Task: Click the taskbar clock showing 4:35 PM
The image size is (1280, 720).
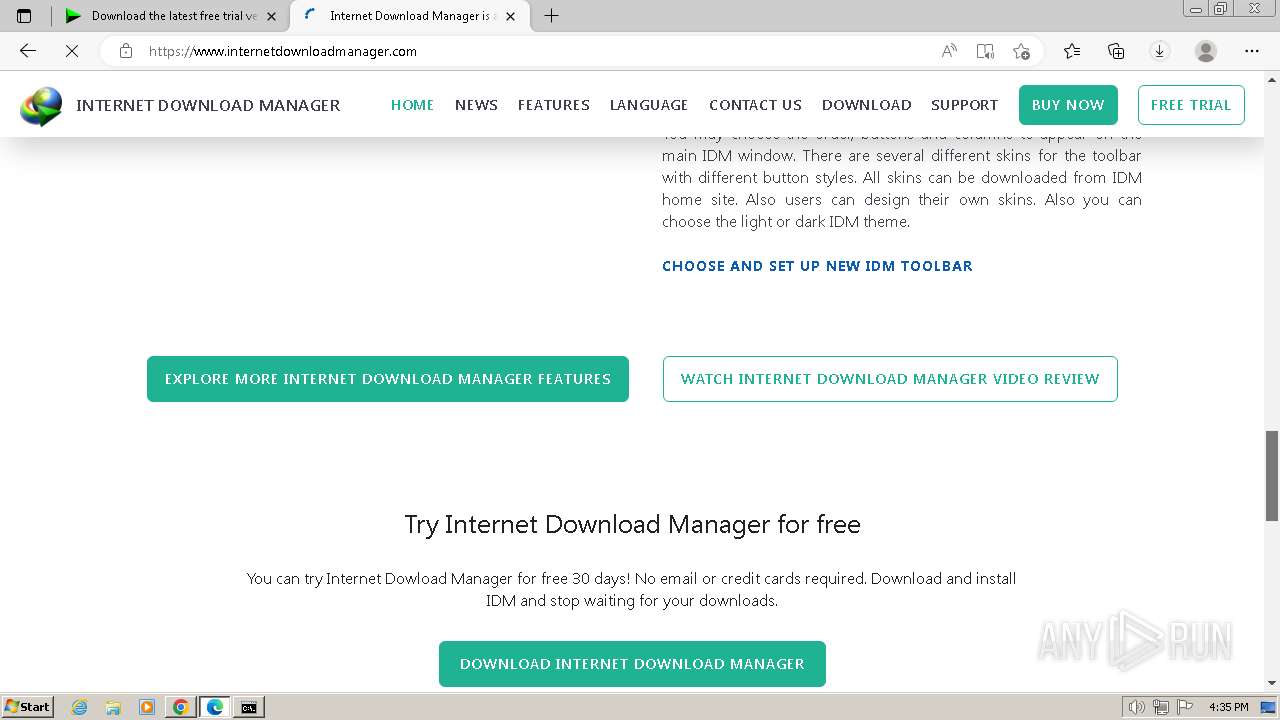Action: (x=1228, y=707)
